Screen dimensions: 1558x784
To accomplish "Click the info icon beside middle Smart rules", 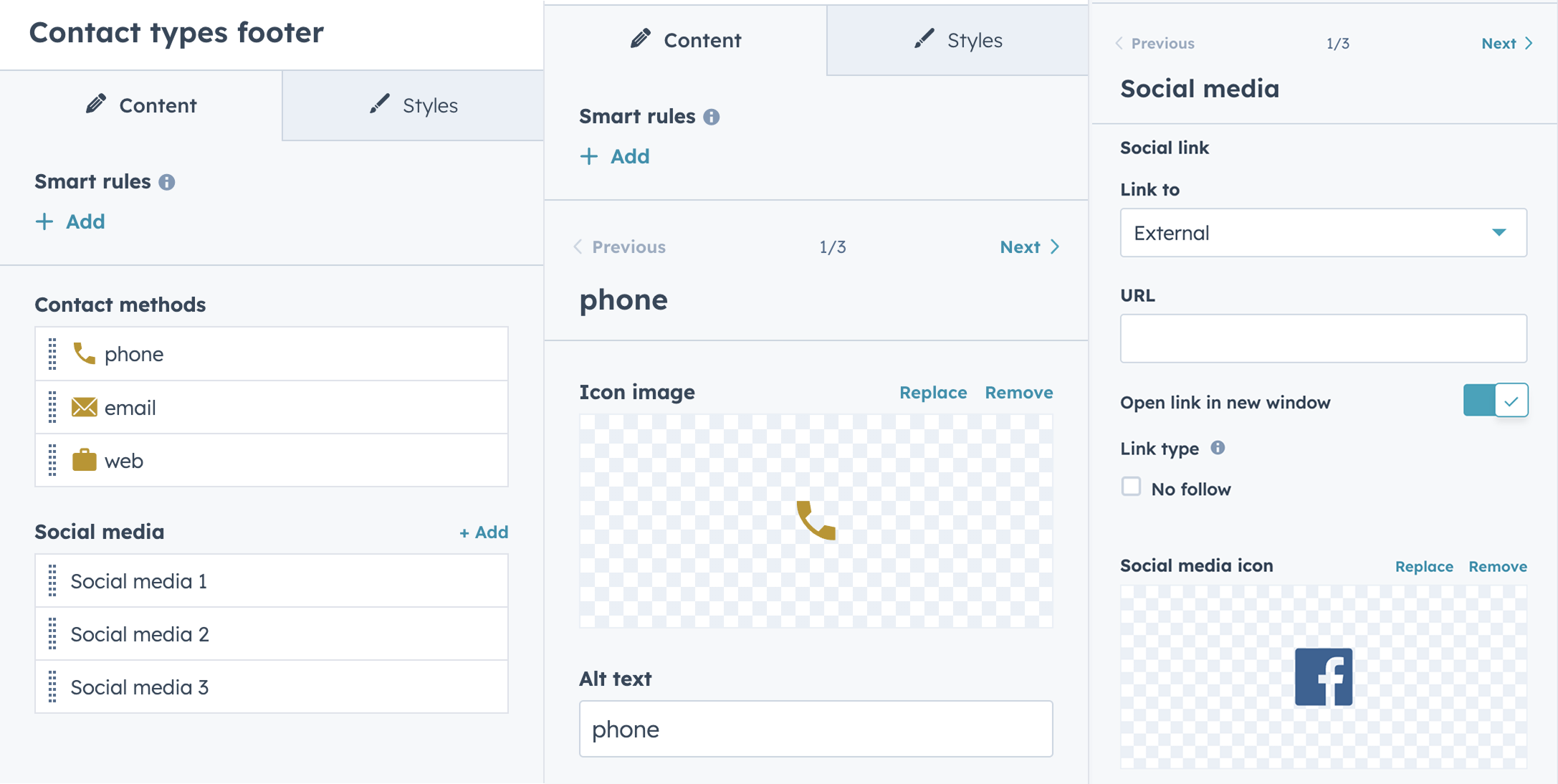I will point(711,117).
